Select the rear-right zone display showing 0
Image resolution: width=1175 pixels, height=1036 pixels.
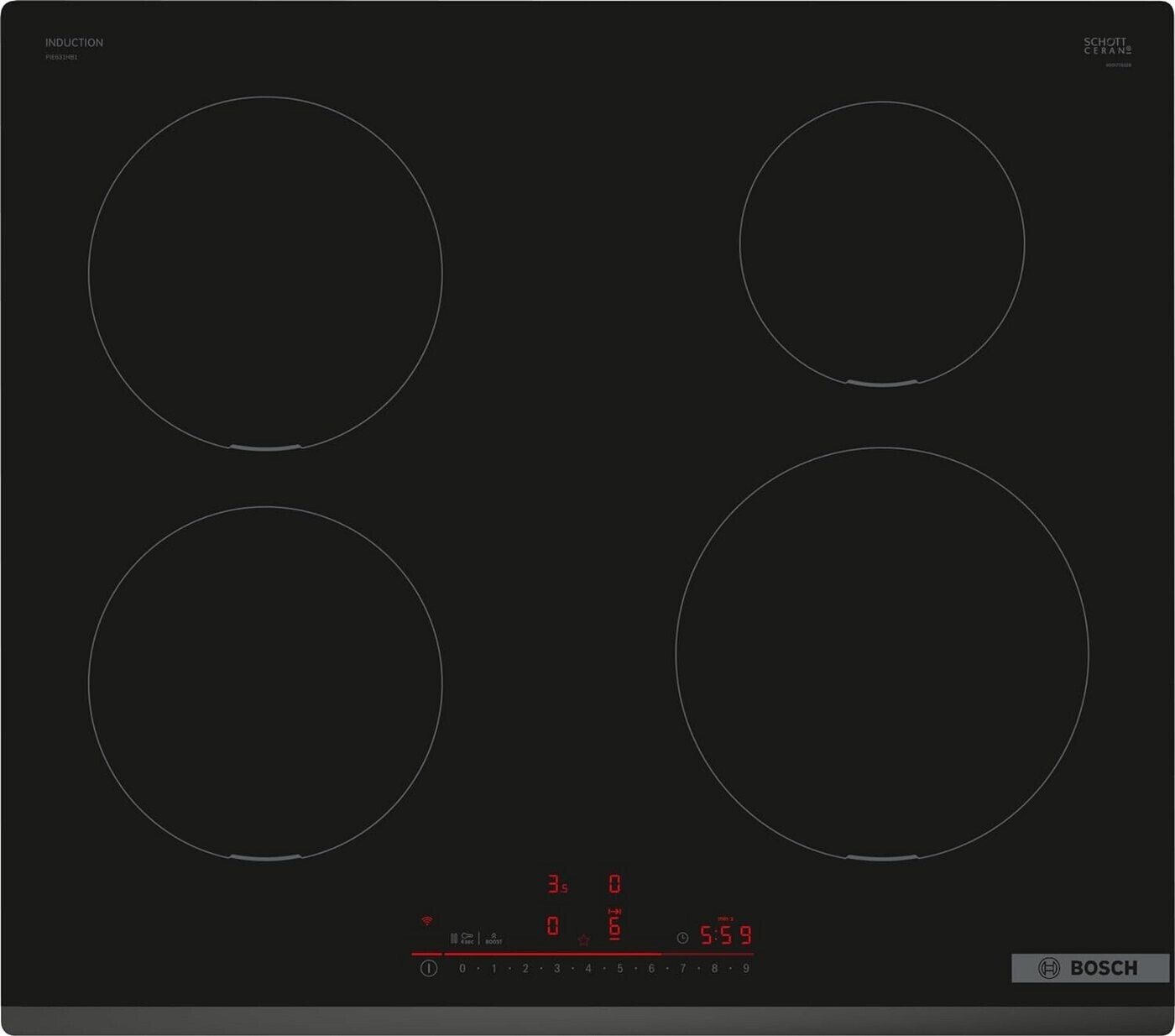coord(614,884)
